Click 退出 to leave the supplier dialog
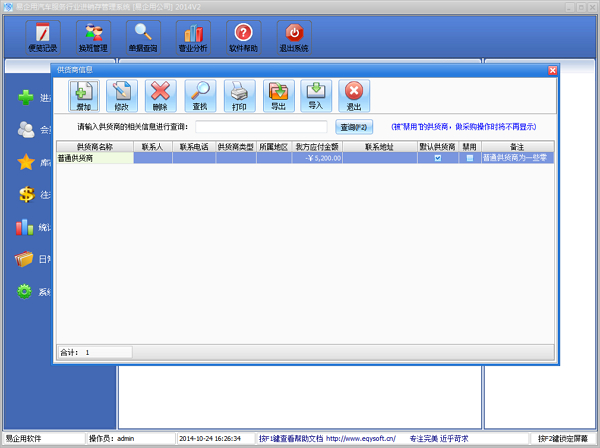Image resolution: width=600 pixels, height=448 pixels. point(354,96)
